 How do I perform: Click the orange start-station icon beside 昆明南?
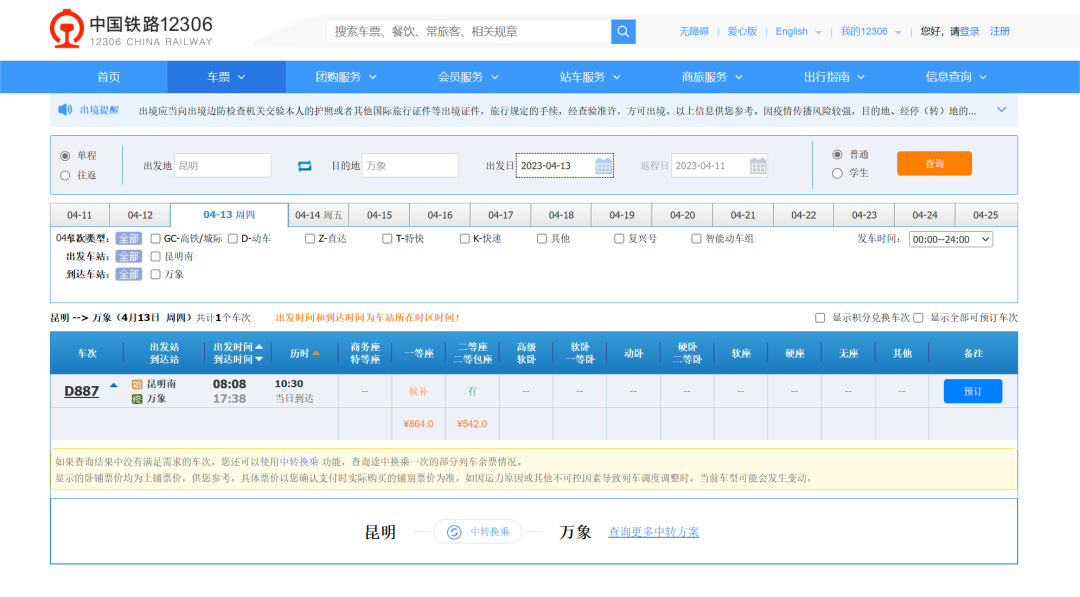point(137,384)
